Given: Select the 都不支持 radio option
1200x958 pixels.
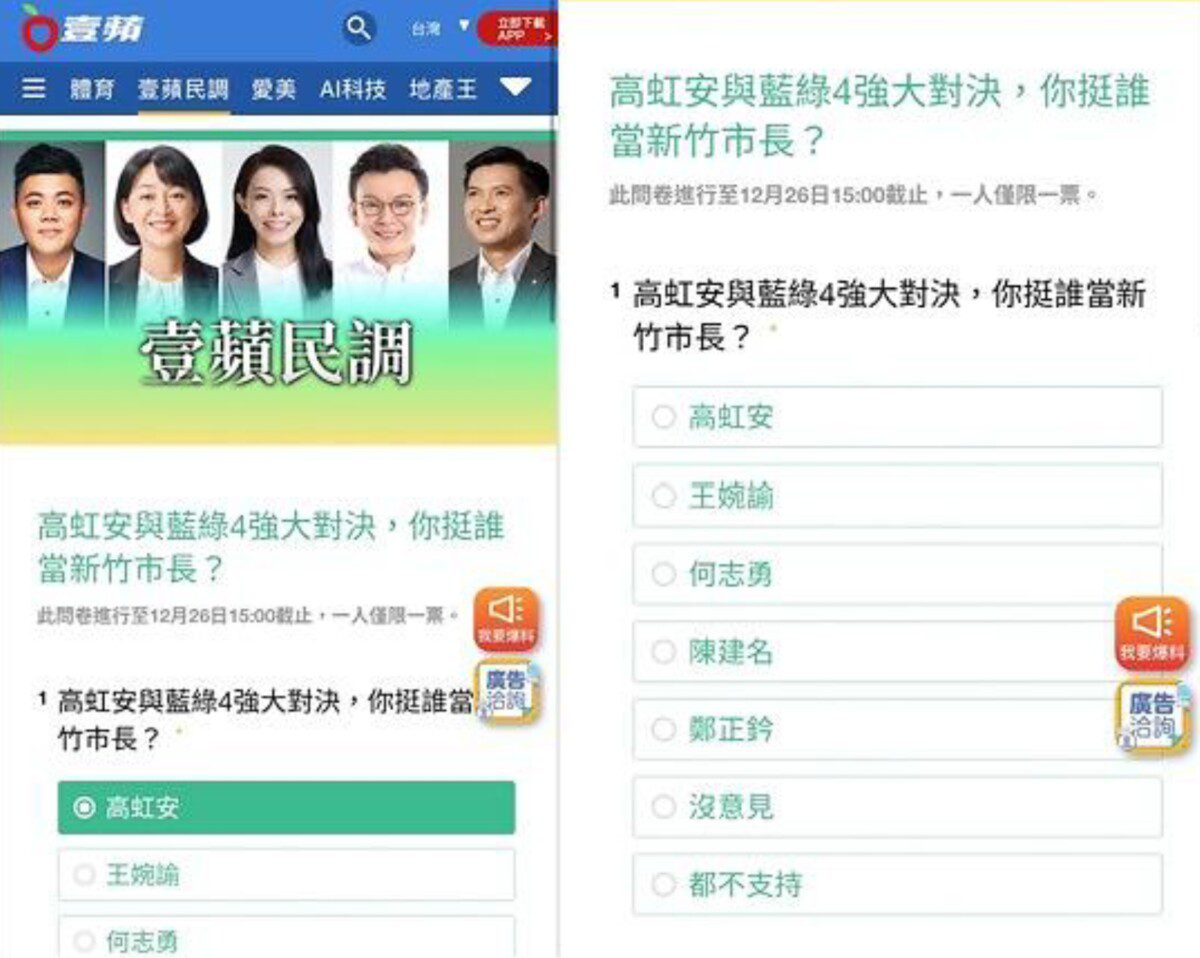Looking at the screenshot, I should [x=897, y=884].
